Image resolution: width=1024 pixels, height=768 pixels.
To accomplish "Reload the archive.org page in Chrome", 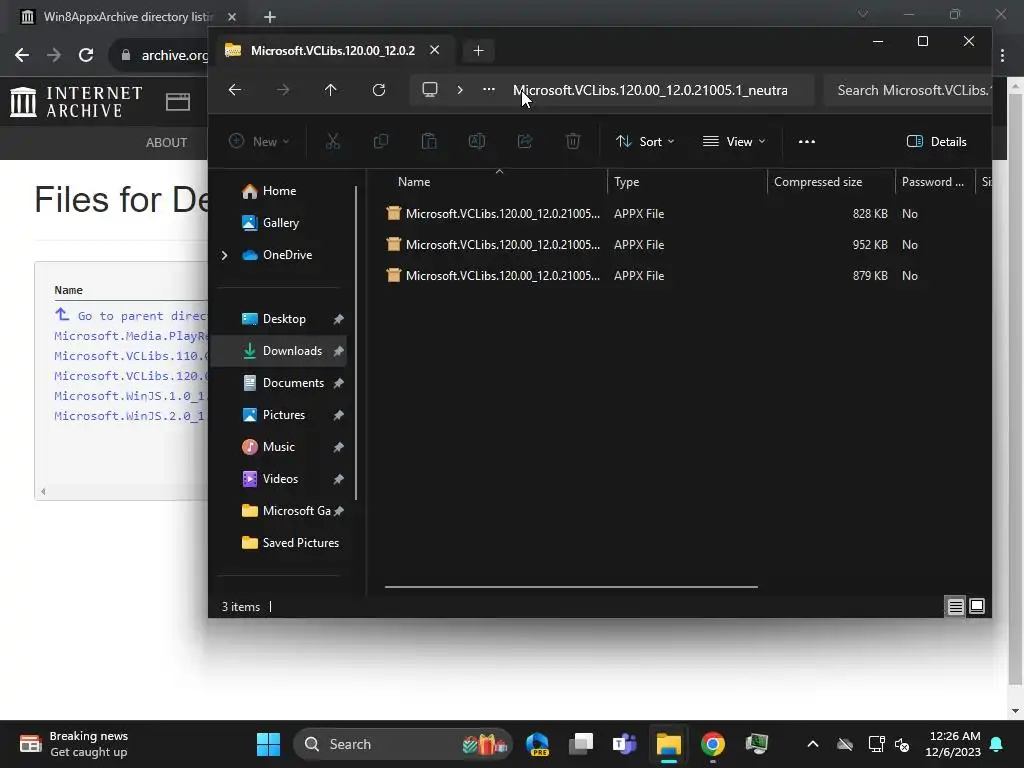I will pos(86,55).
